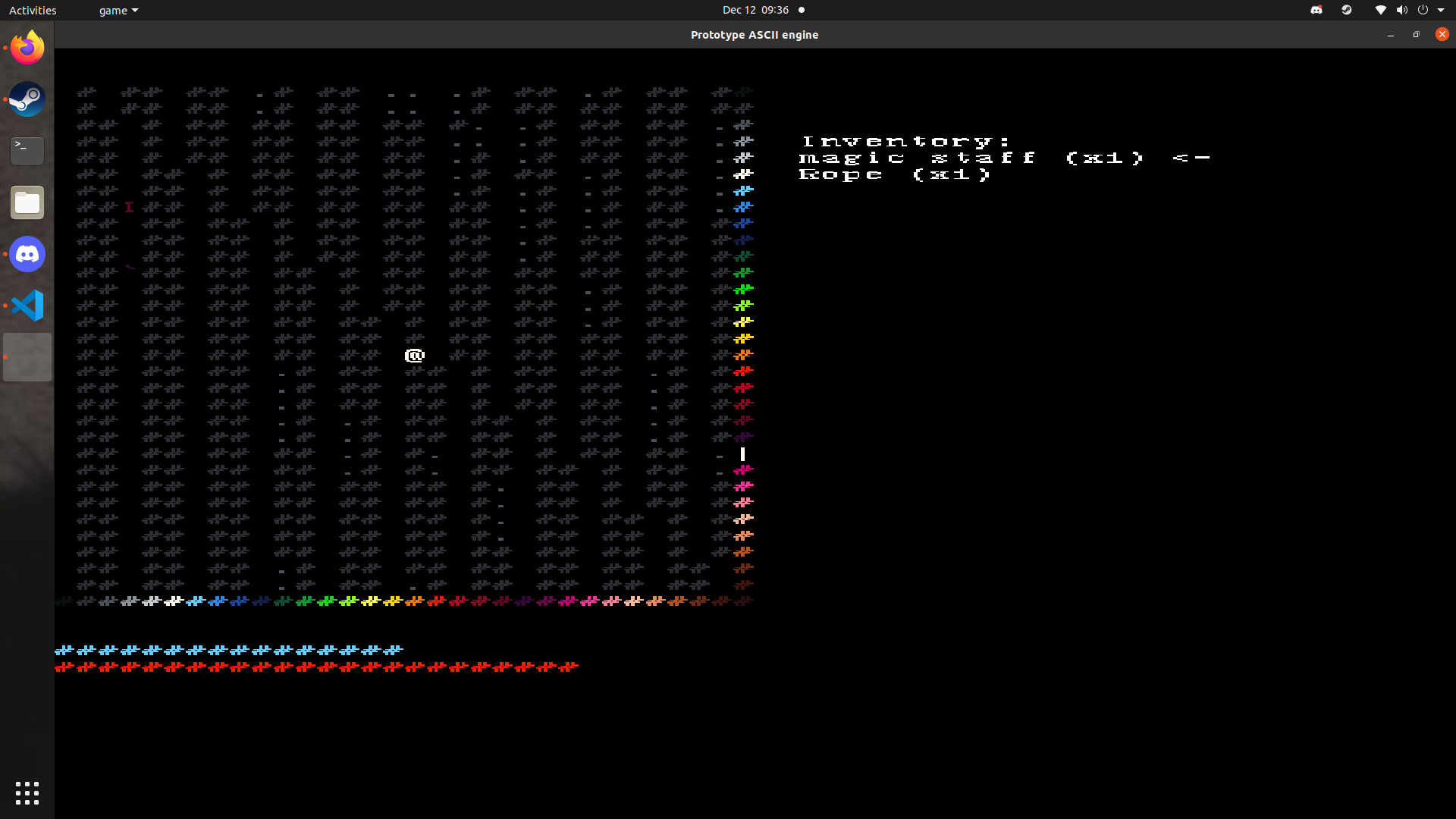Open the Activities overview

click(x=33, y=10)
